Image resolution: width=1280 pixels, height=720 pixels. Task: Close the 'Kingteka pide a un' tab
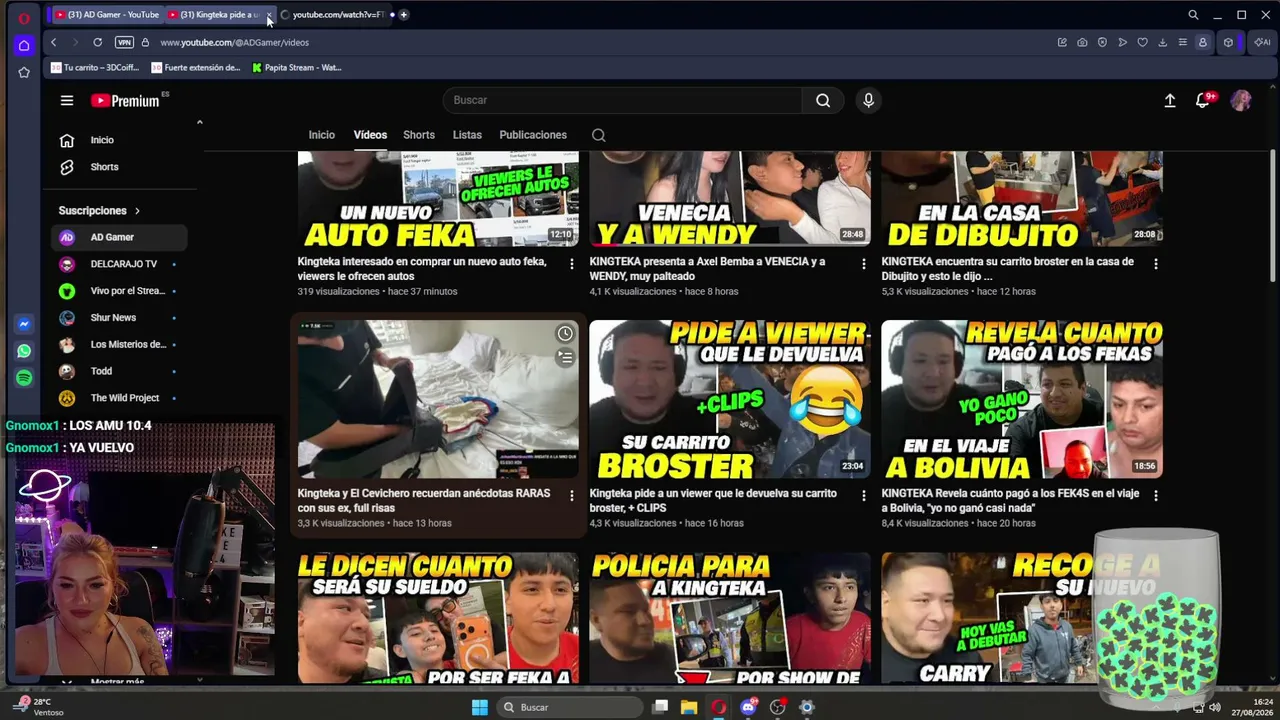[269, 15]
